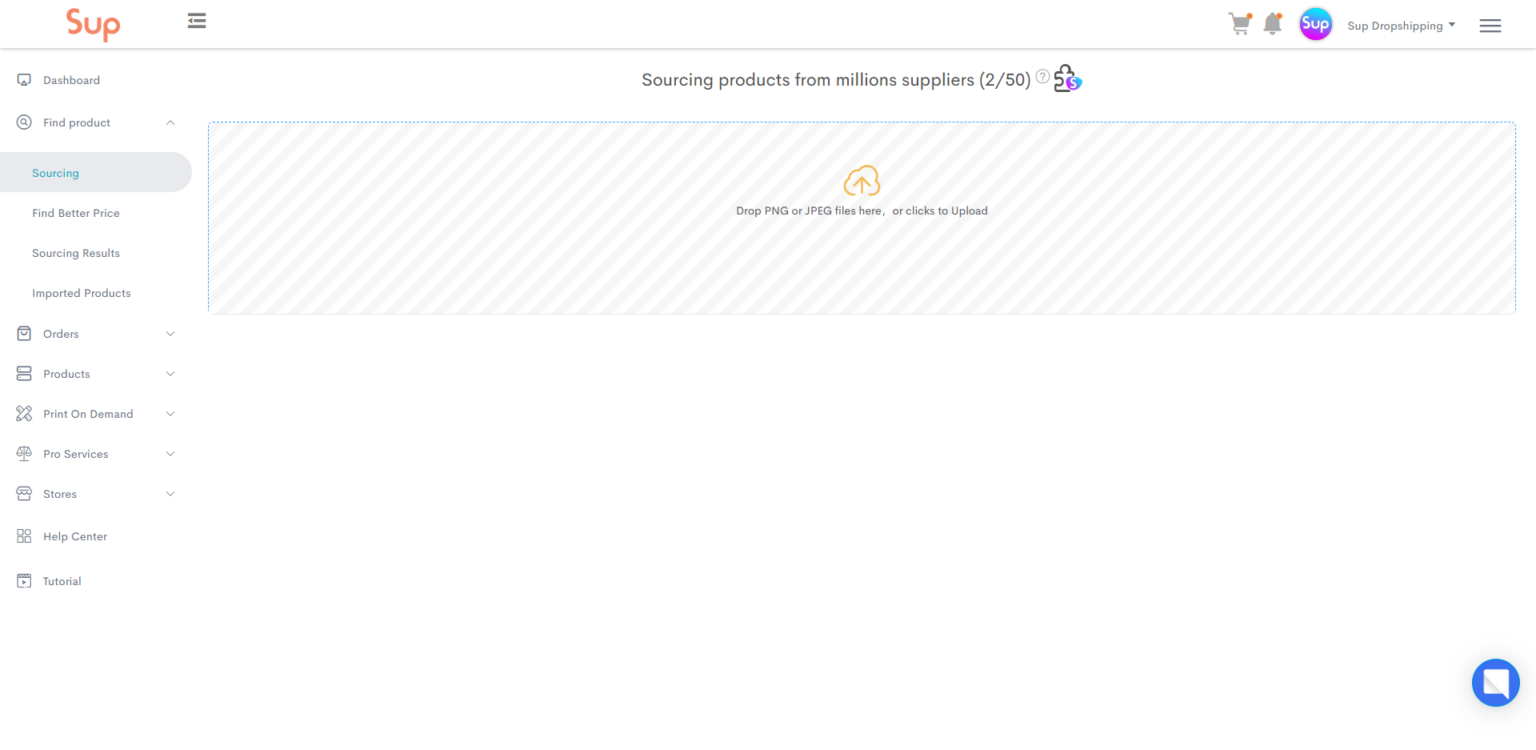The image size is (1536, 750).
Task: Collapse the sidebar with menu fold icon
Action: tap(197, 20)
